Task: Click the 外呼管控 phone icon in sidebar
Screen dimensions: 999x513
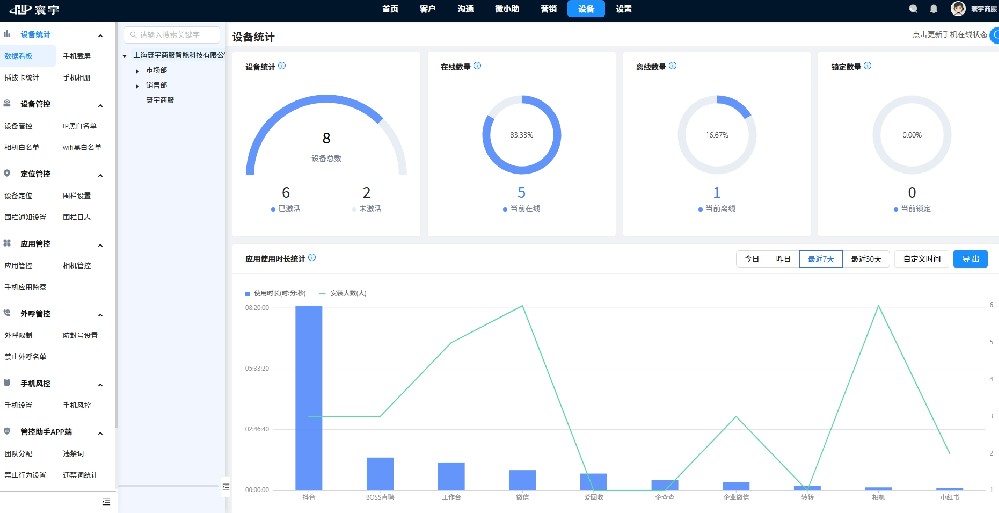Action: [x=7, y=314]
